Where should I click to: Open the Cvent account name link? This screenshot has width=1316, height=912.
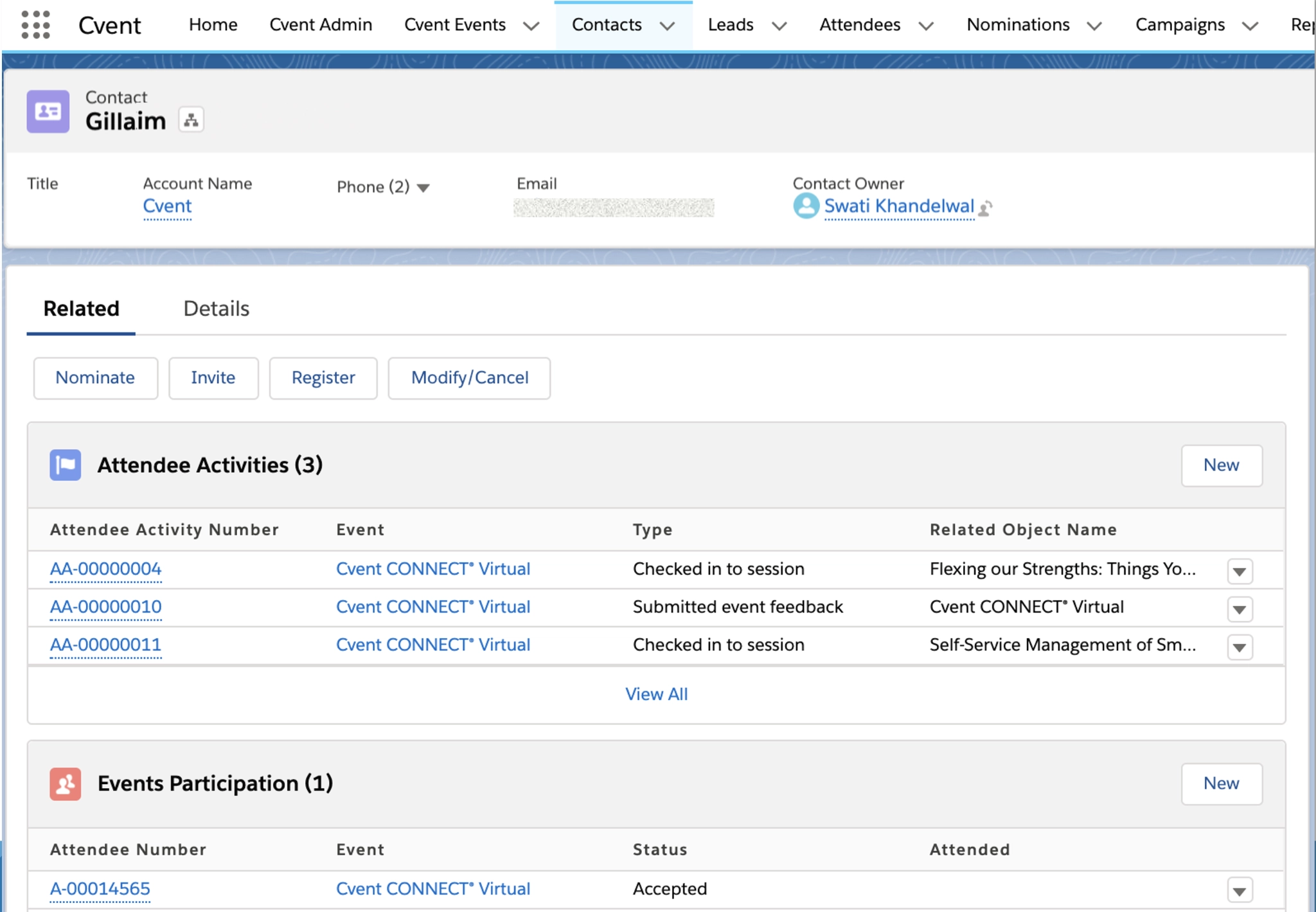(167, 206)
